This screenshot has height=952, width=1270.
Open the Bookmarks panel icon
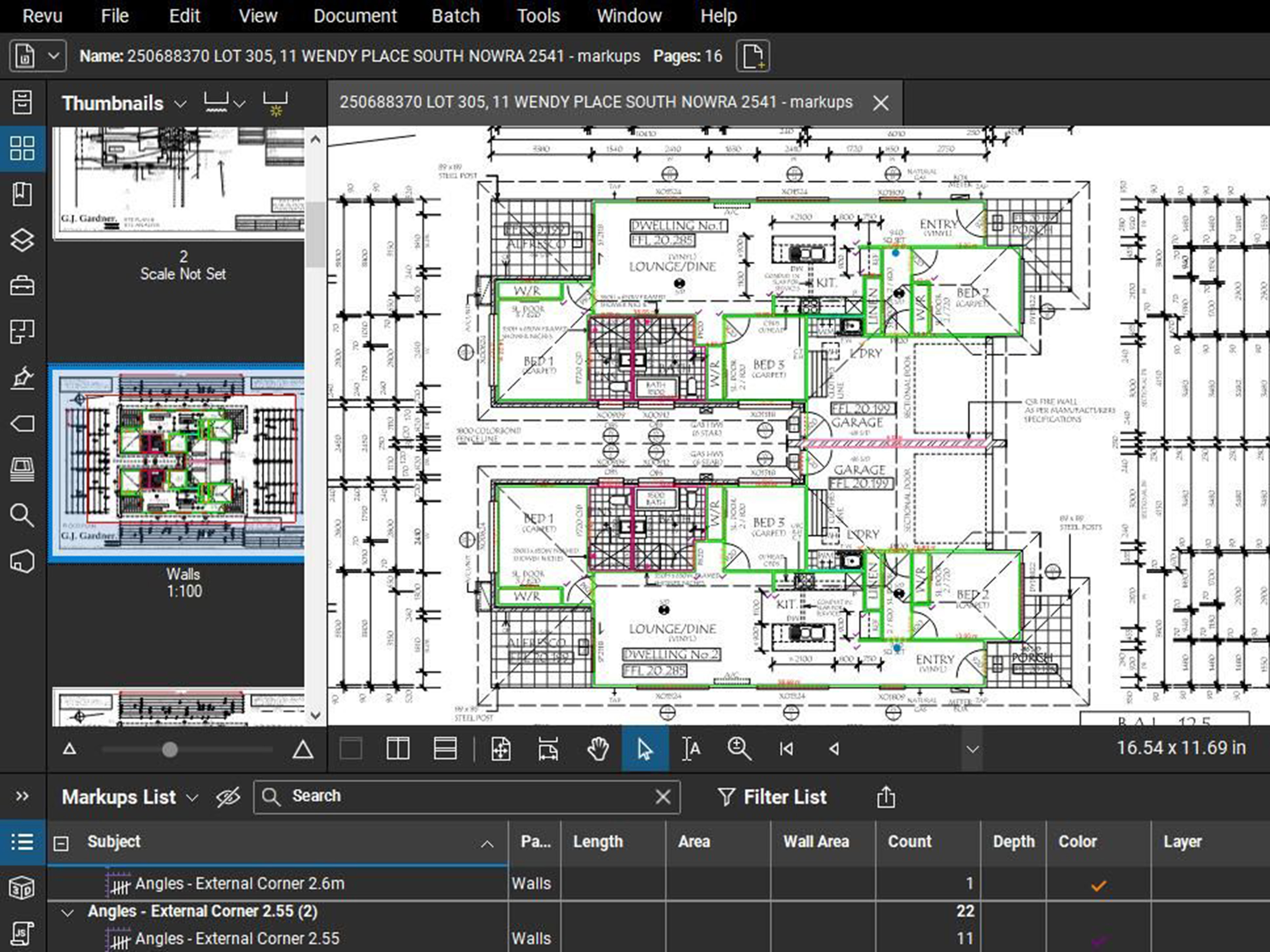22,194
